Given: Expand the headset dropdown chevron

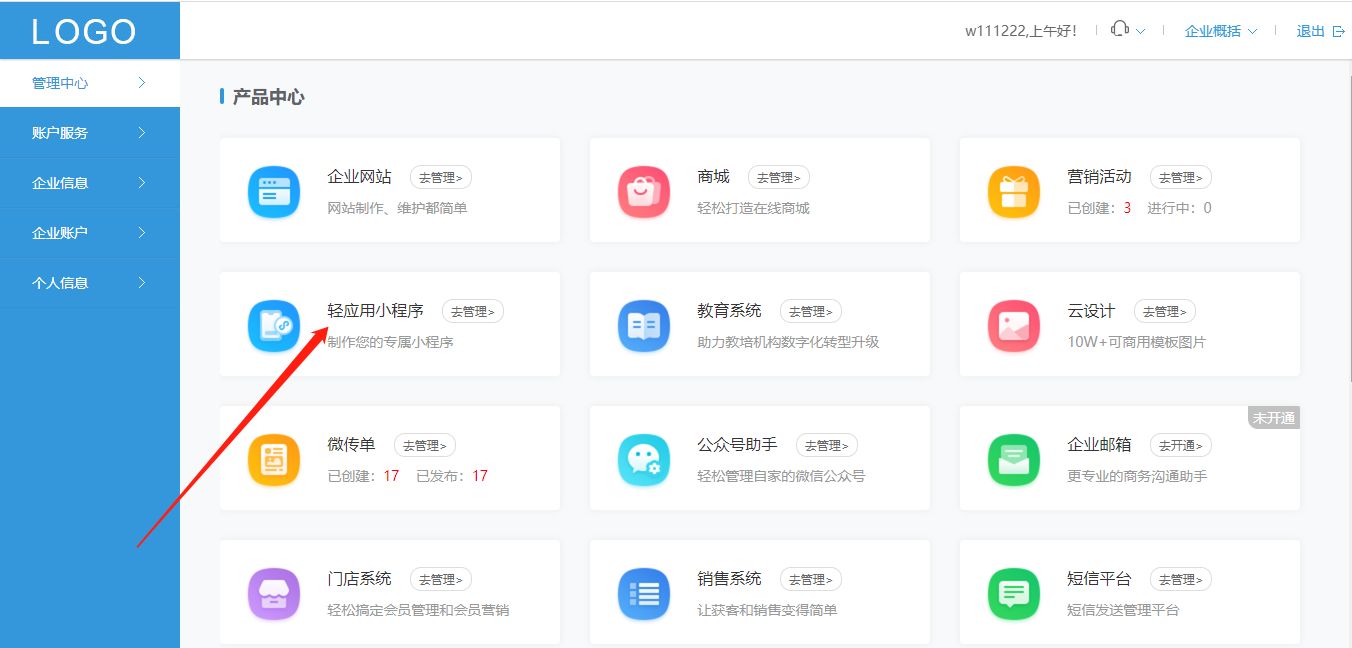Looking at the screenshot, I should [1141, 32].
